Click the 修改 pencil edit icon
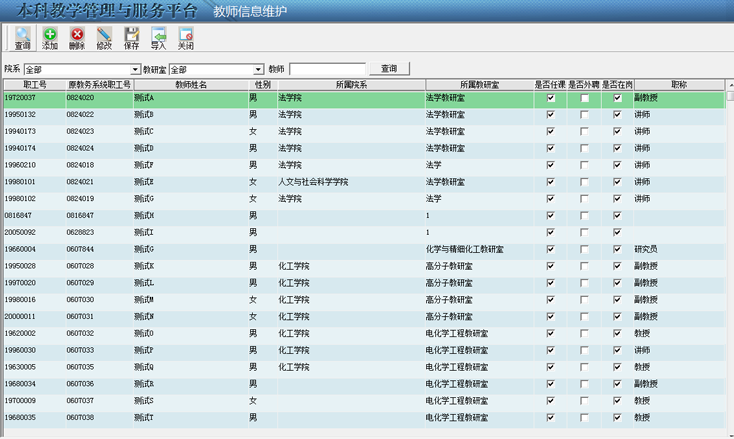734x439 pixels. [x=104, y=38]
